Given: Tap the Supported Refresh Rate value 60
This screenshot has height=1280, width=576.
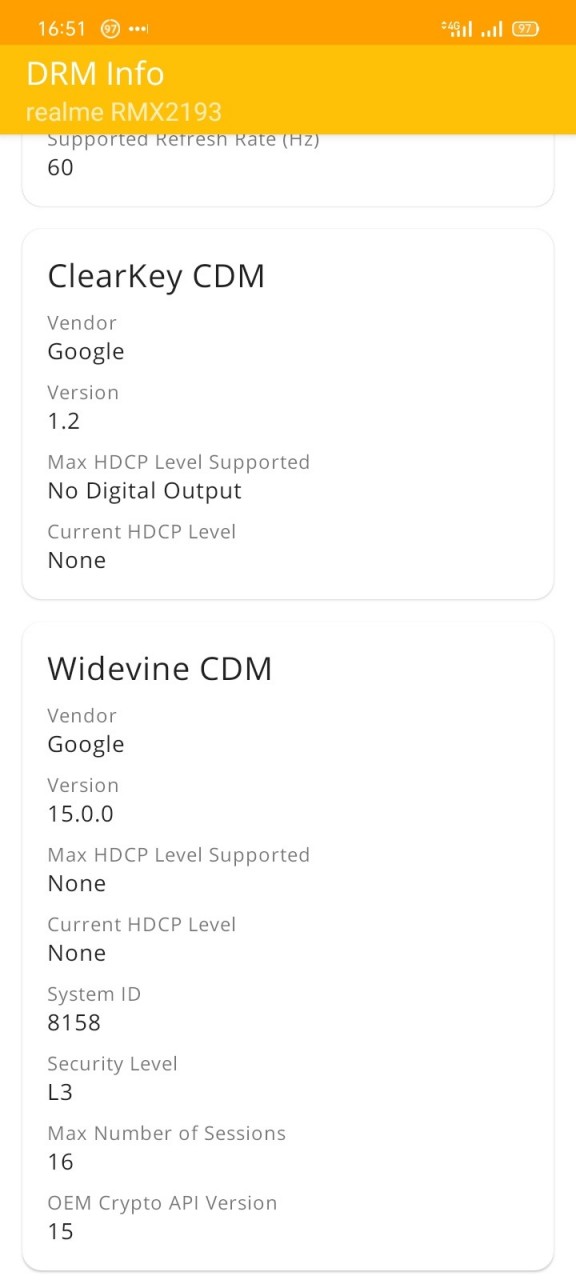Looking at the screenshot, I should (x=60, y=167).
